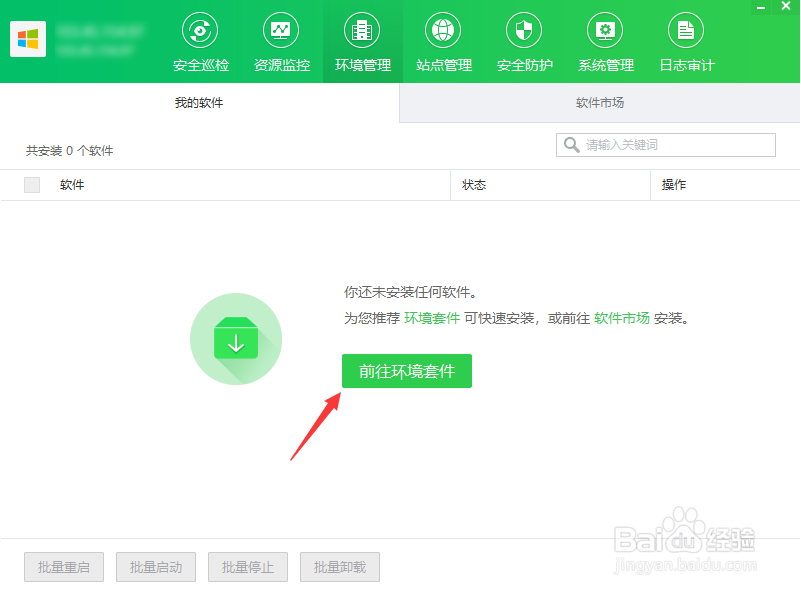This screenshot has width=801, height=592.
Task: Click the green download arrow graphic
Action: tap(236, 340)
